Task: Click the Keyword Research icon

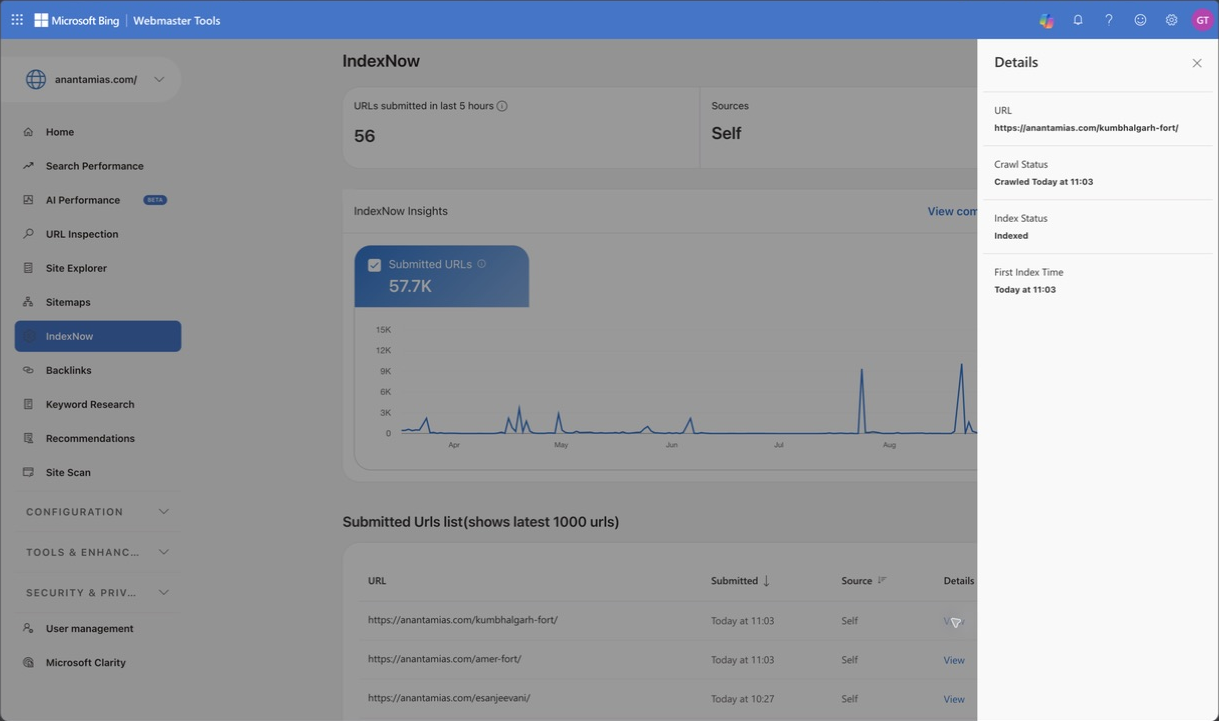Action: (28, 404)
